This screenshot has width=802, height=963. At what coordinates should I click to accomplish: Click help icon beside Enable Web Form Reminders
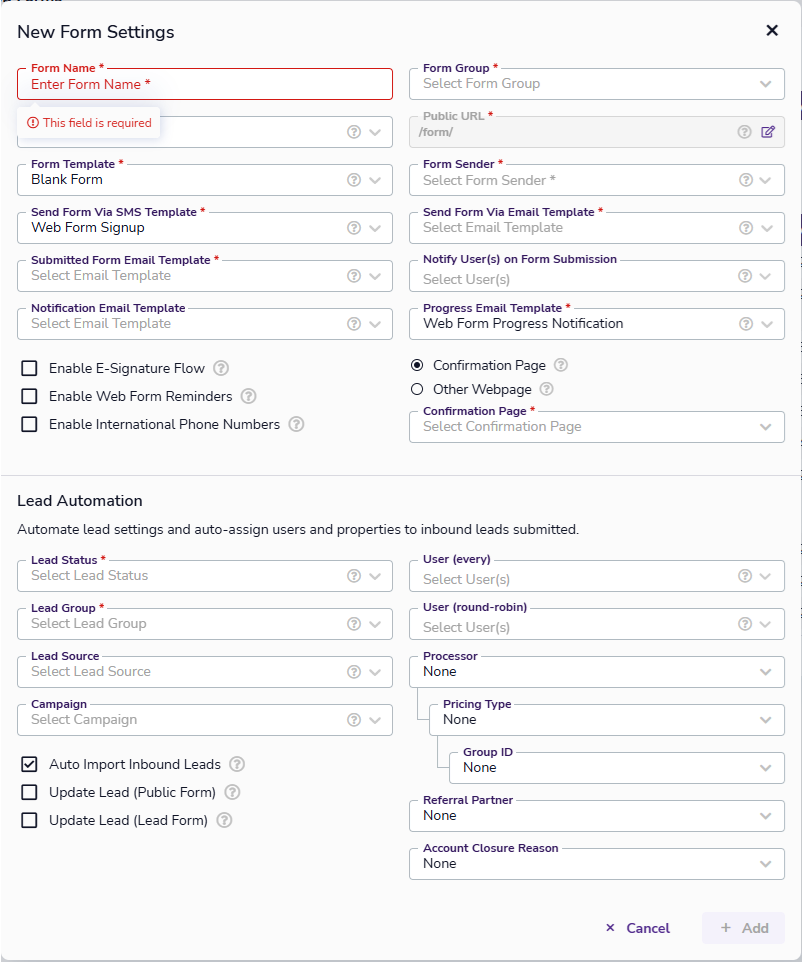click(x=249, y=396)
